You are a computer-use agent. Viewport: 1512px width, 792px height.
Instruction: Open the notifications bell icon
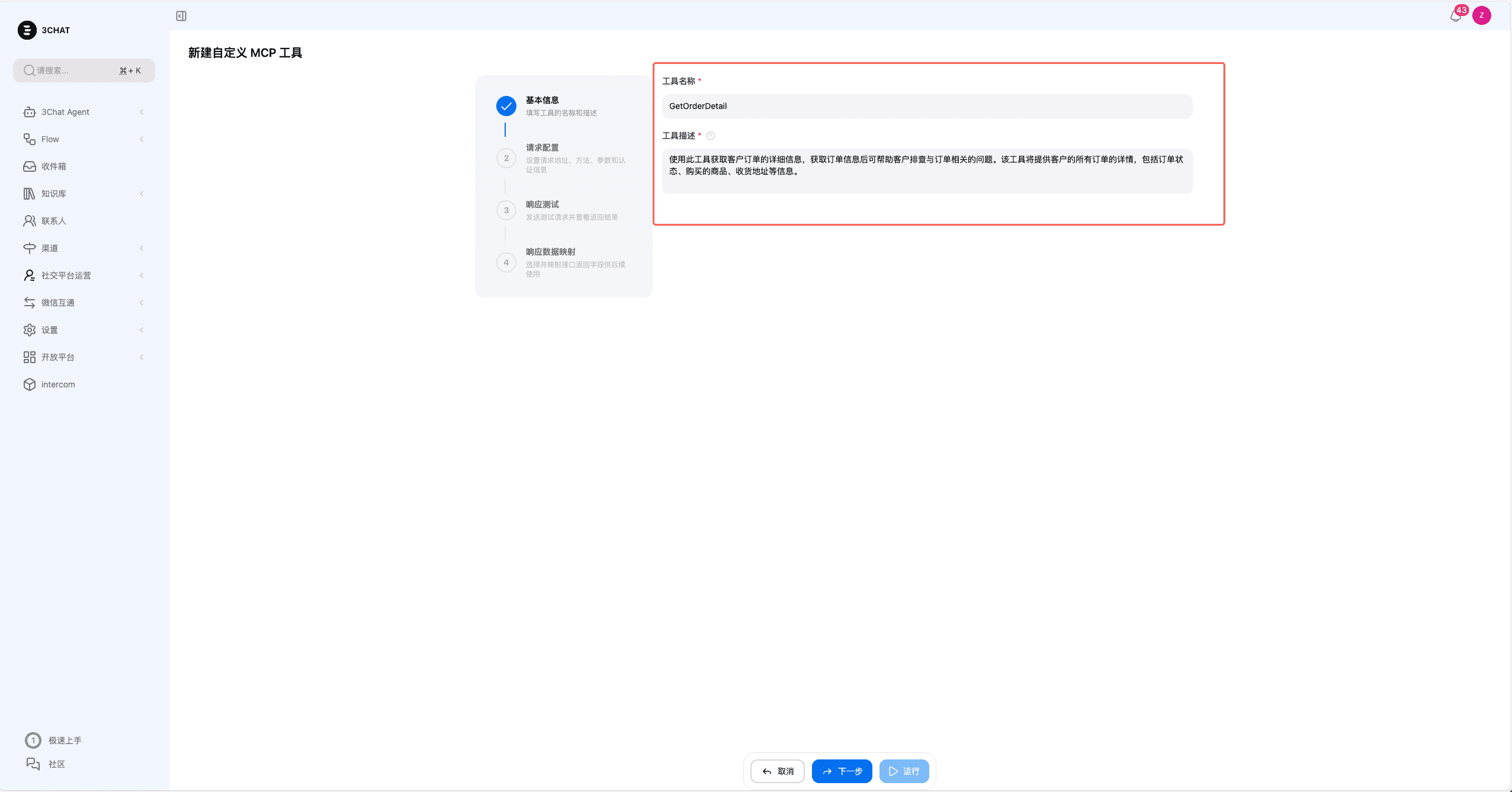click(1455, 16)
